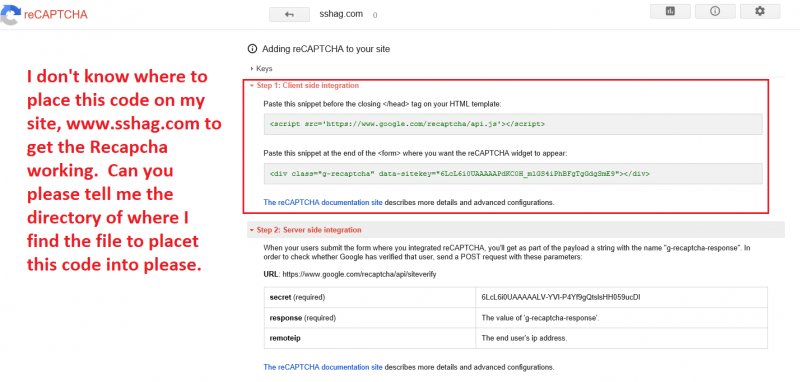Open the analytics bar chart button
Image resolution: width=800 pixels, height=382 pixels.
(x=670, y=11)
